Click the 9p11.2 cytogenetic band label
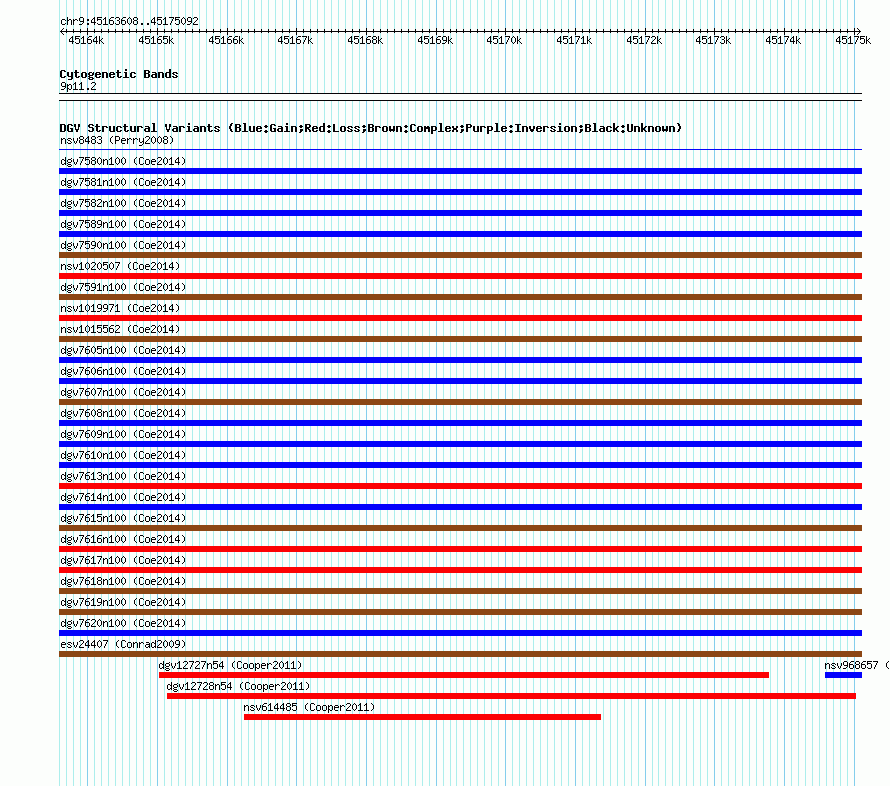Image resolution: width=890 pixels, height=786 pixels. click(78, 86)
